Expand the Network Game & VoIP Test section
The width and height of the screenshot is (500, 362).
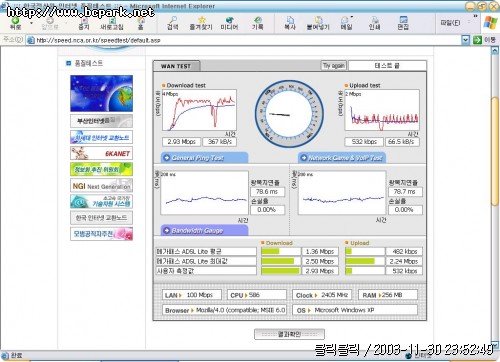tap(342, 158)
